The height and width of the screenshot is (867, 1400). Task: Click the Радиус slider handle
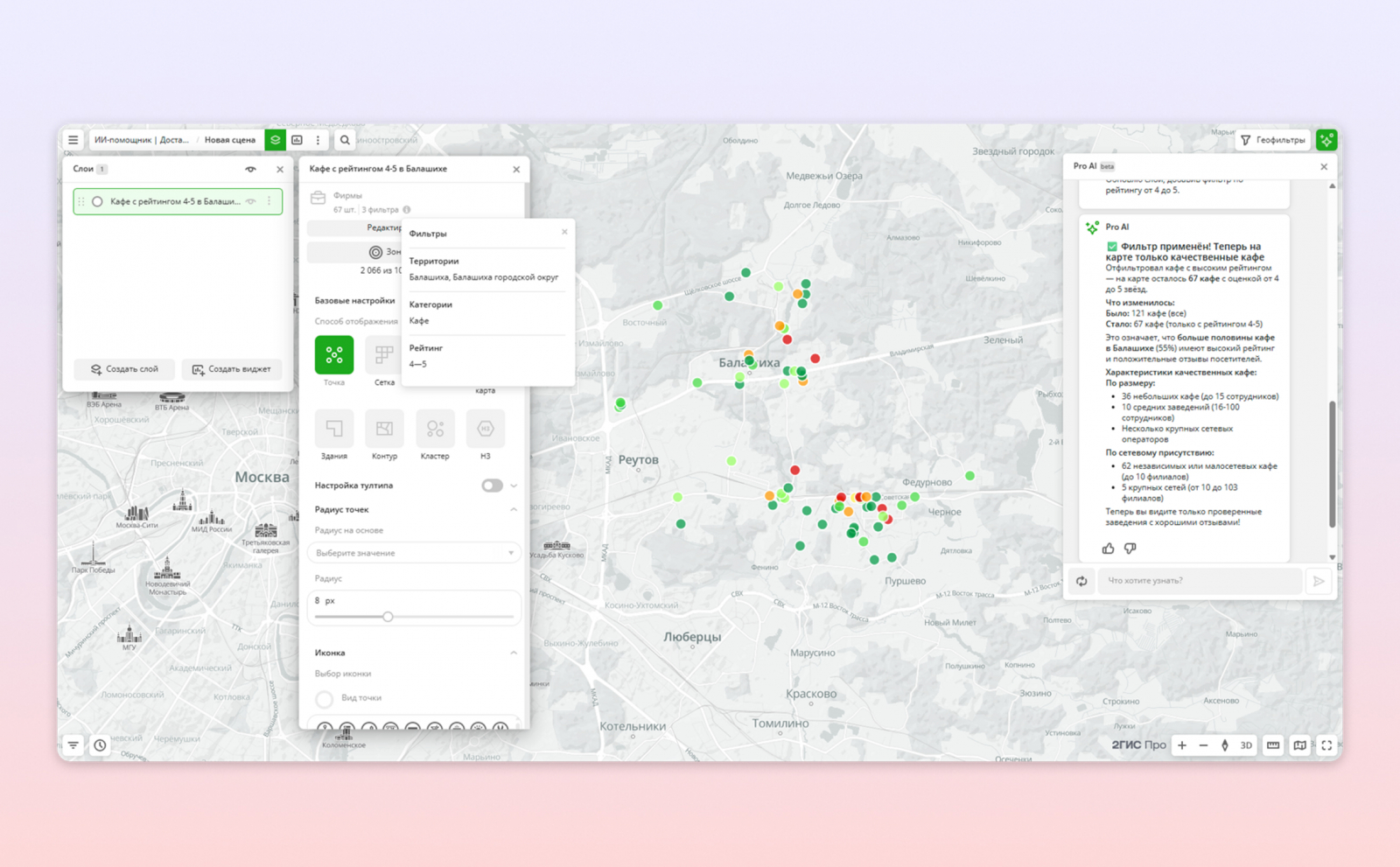388,617
